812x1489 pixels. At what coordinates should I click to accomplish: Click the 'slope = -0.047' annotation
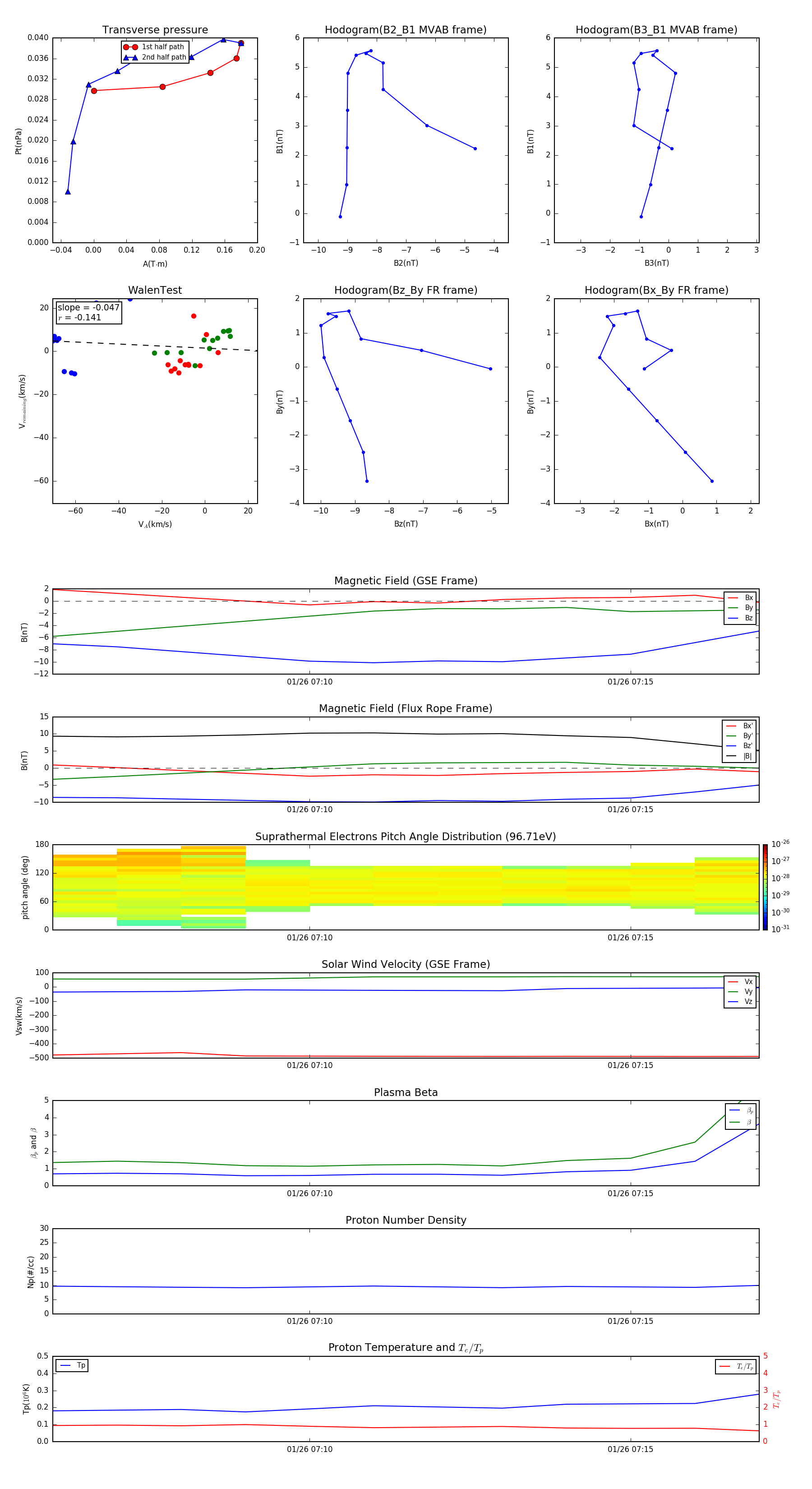point(88,308)
